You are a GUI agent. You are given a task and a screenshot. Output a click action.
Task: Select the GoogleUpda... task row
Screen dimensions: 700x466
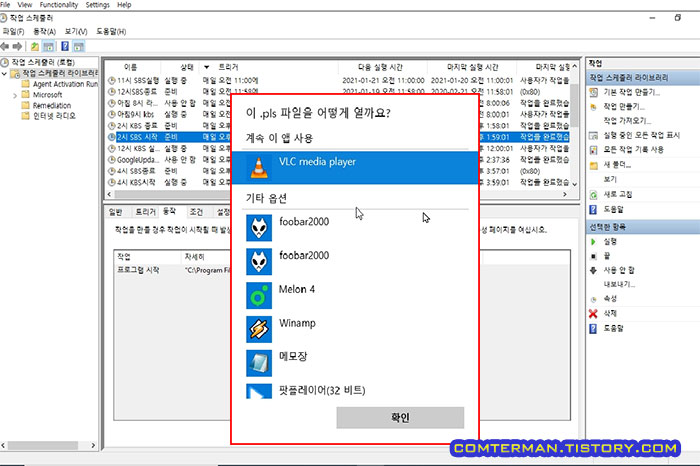pyautogui.click(x=338, y=159)
